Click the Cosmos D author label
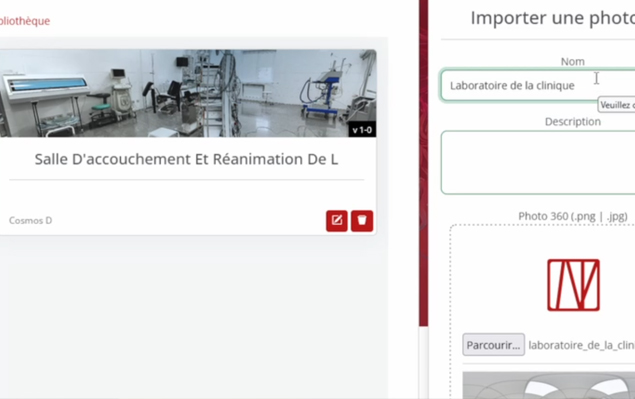This screenshot has width=635, height=399. point(30,220)
